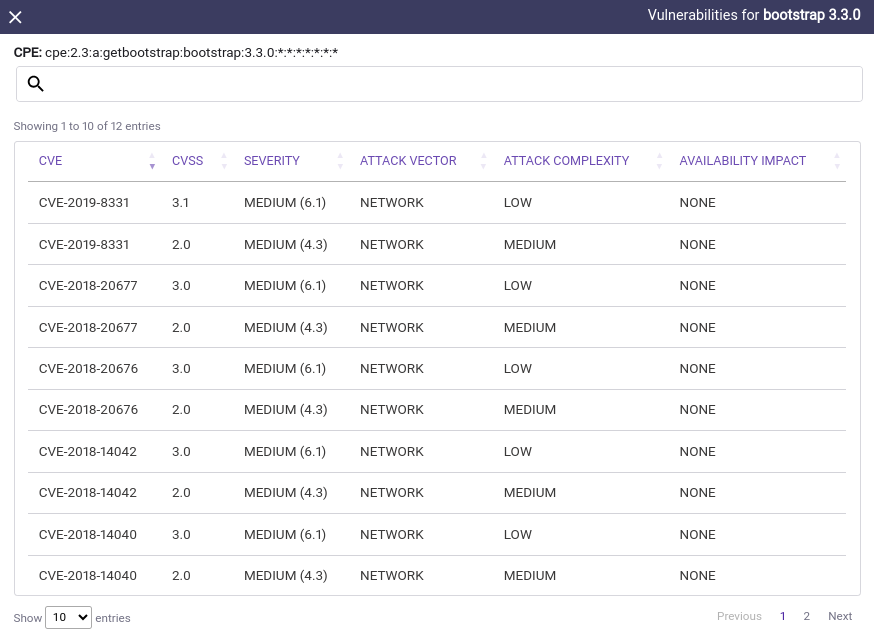Select pagination page 1
Image resolution: width=874 pixels, height=629 pixels.
pos(783,616)
